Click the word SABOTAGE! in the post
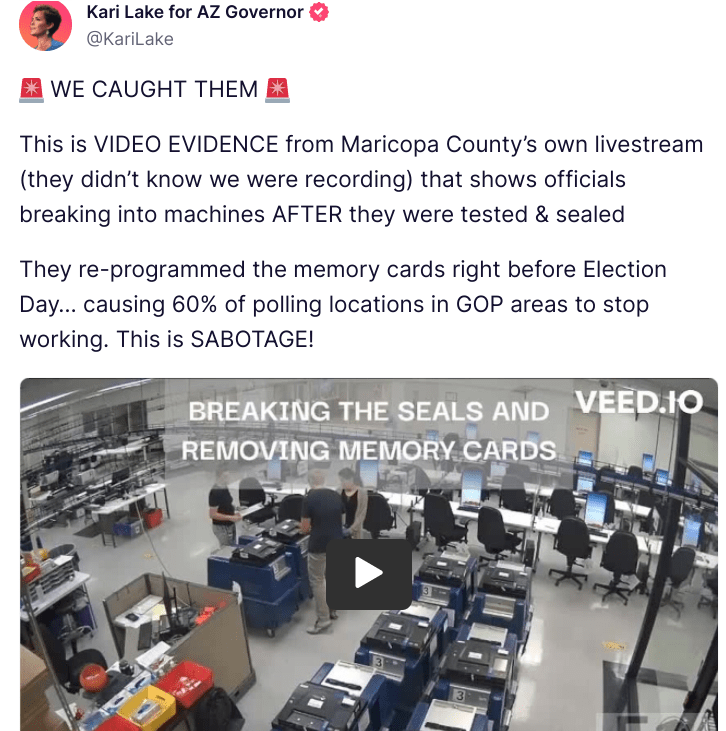This screenshot has height=731, width=726. coord(252,339)
